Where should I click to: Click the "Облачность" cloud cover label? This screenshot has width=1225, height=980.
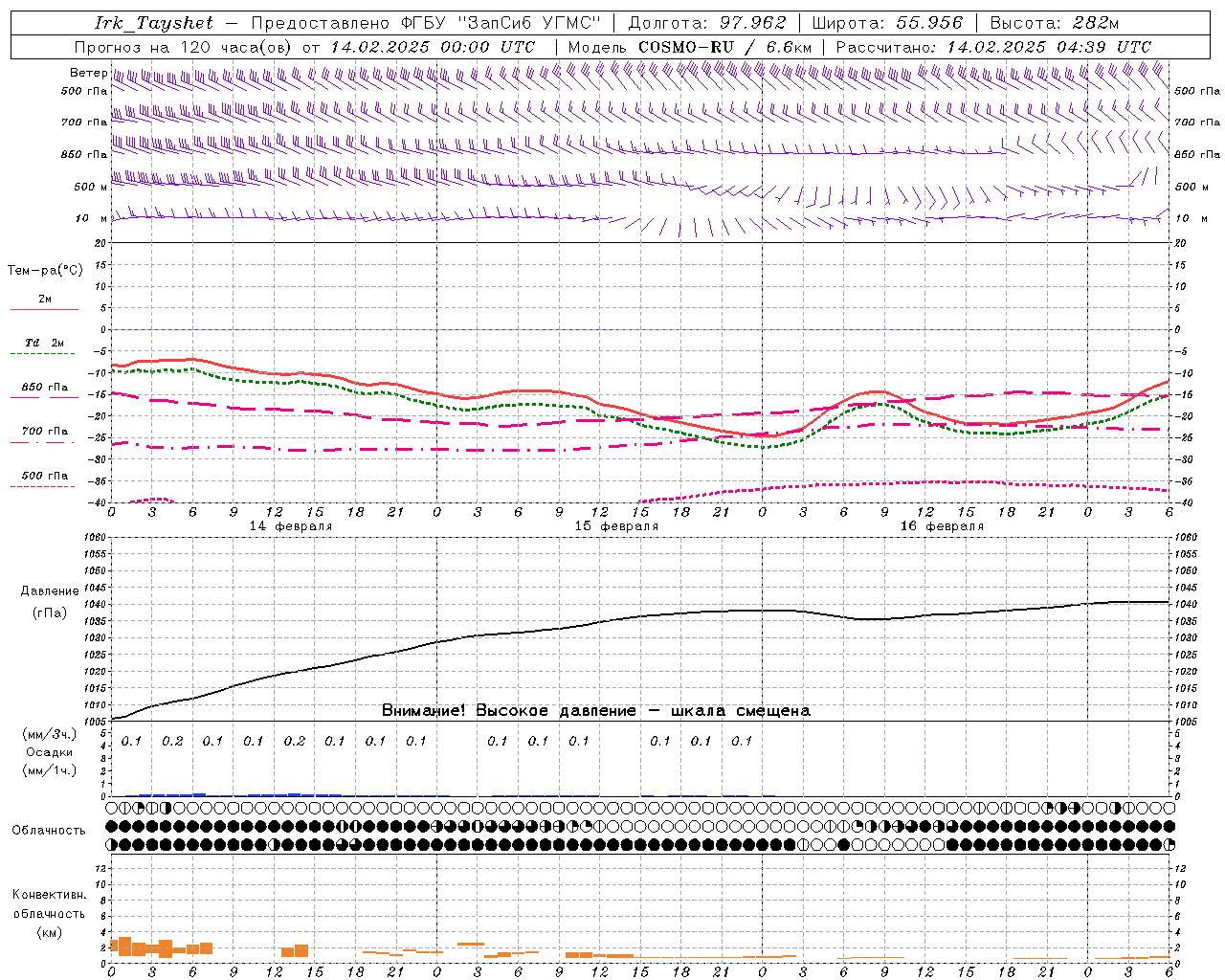point(49,831)
